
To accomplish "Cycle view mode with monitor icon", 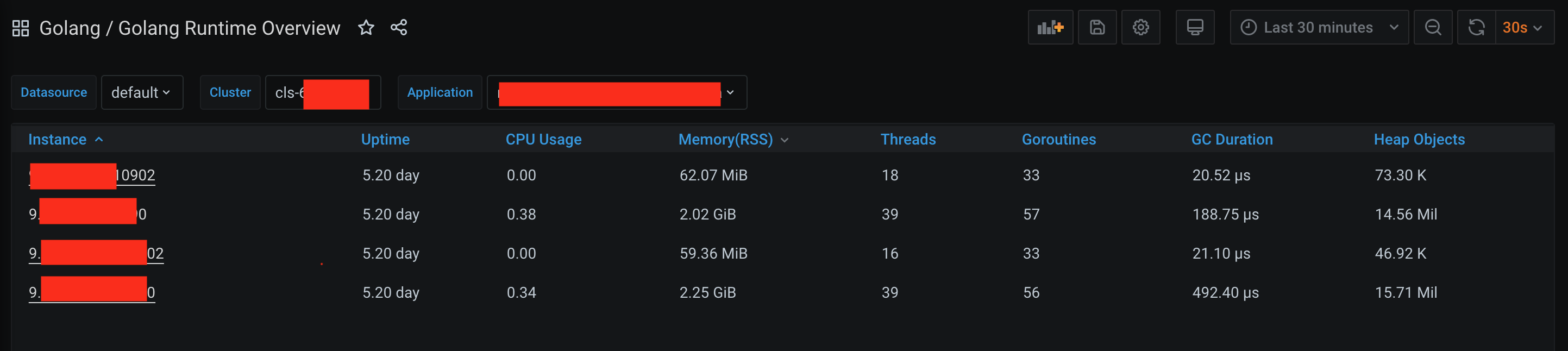I will 1195,27.
